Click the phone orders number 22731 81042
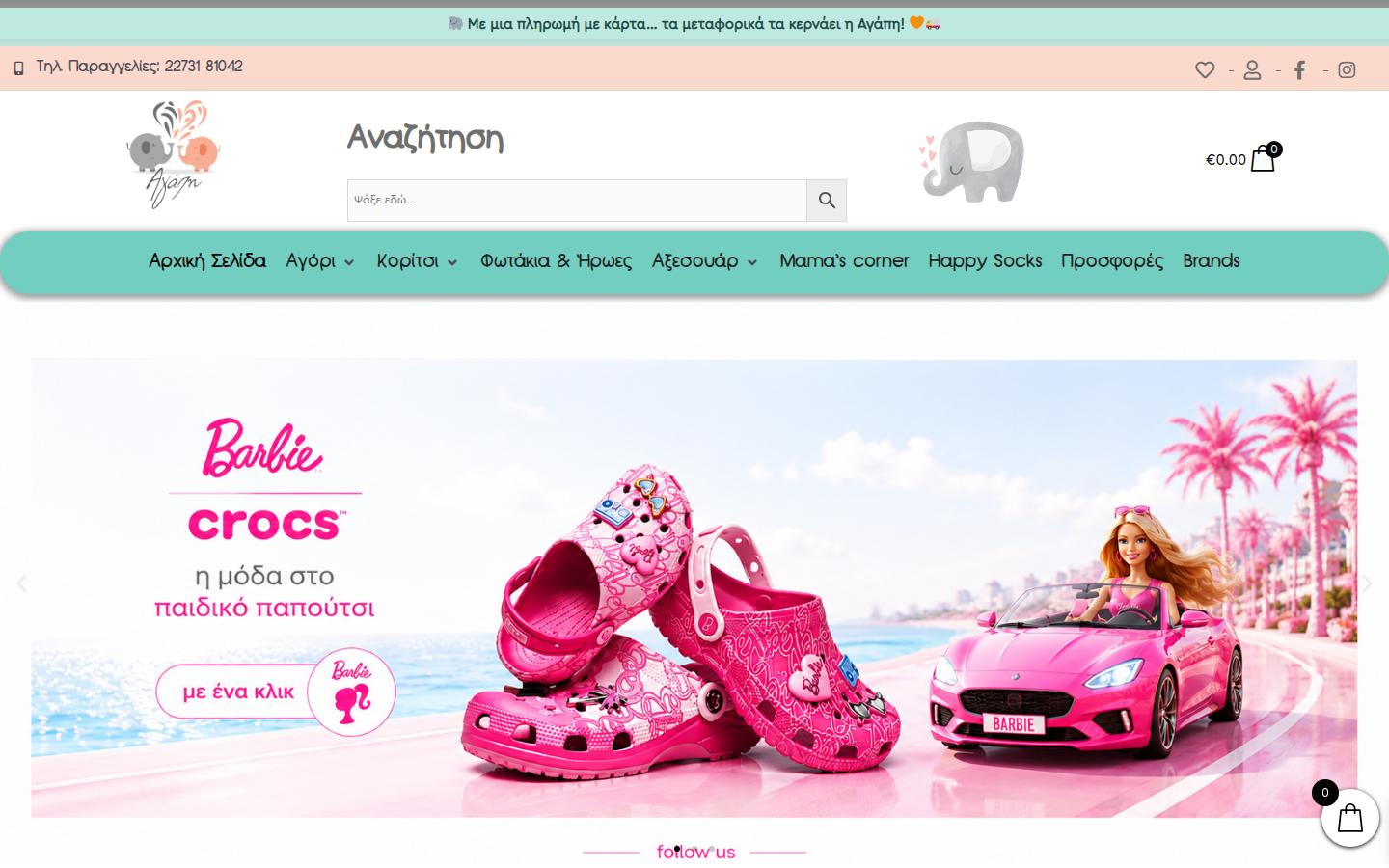This screenshot has height=868, width=1389. (204, 67)
